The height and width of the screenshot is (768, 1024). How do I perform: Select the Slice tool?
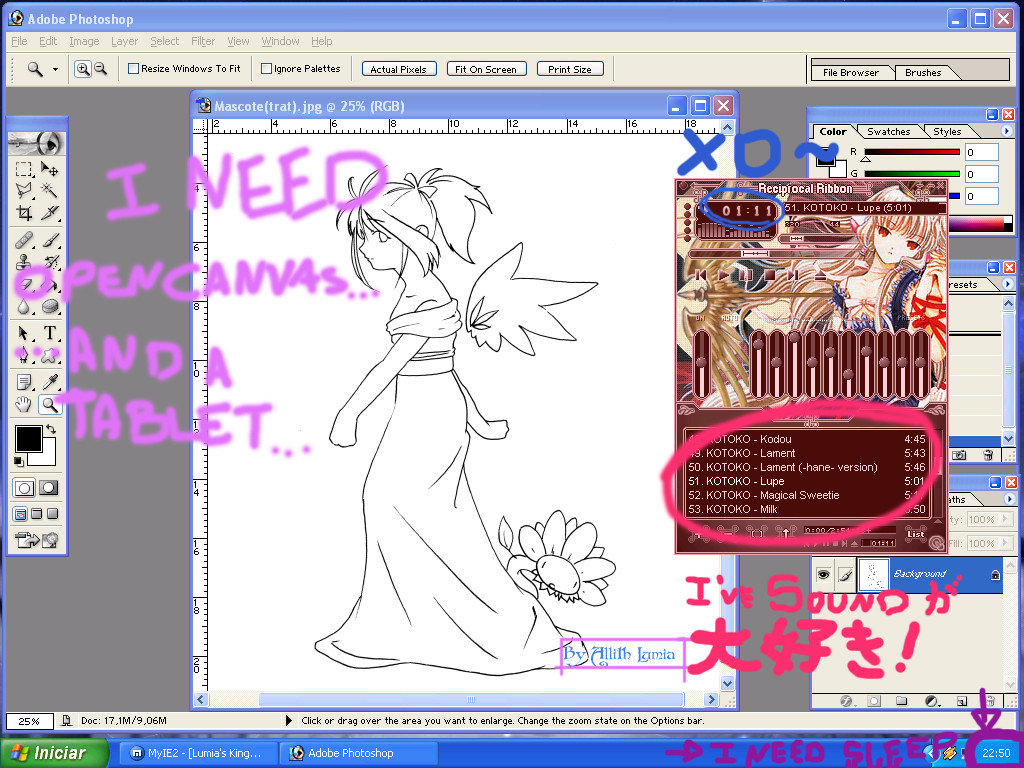click(x=50, y=213)
